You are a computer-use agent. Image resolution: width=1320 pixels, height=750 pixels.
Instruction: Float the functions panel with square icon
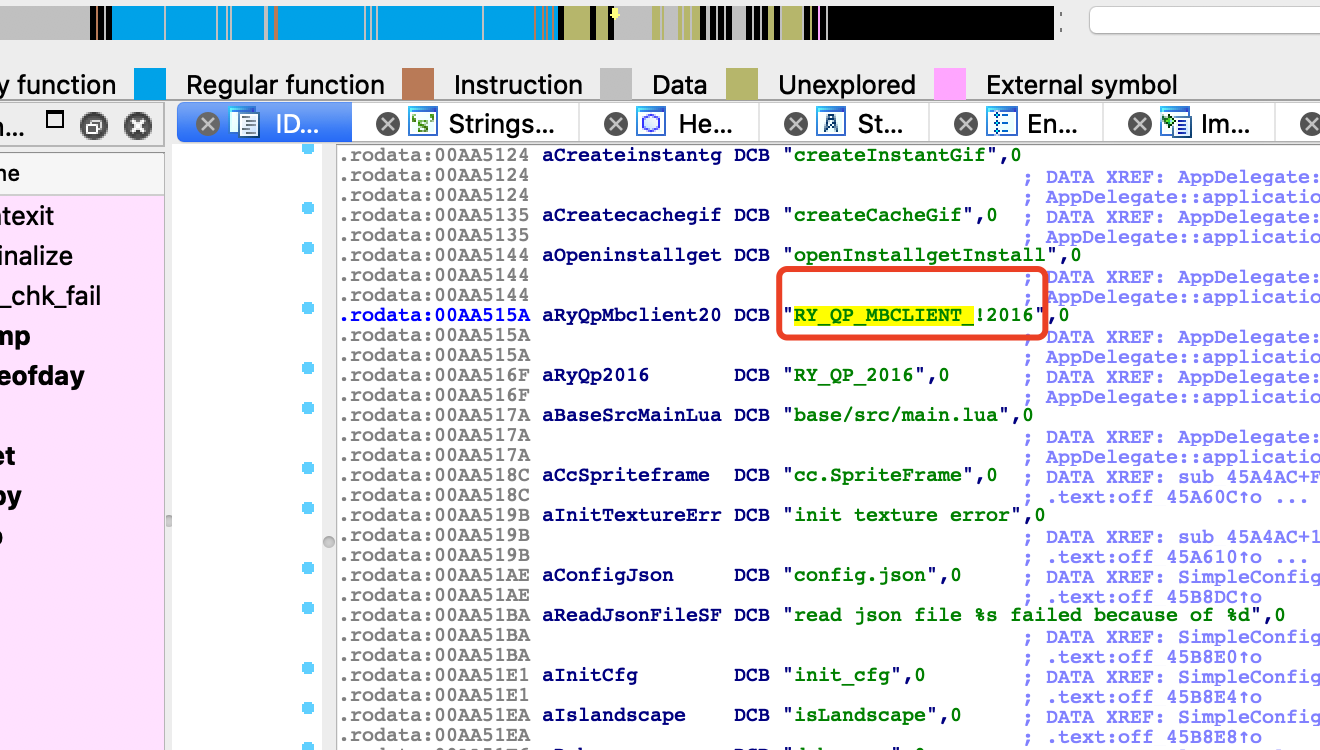click(x=55, y=120)
